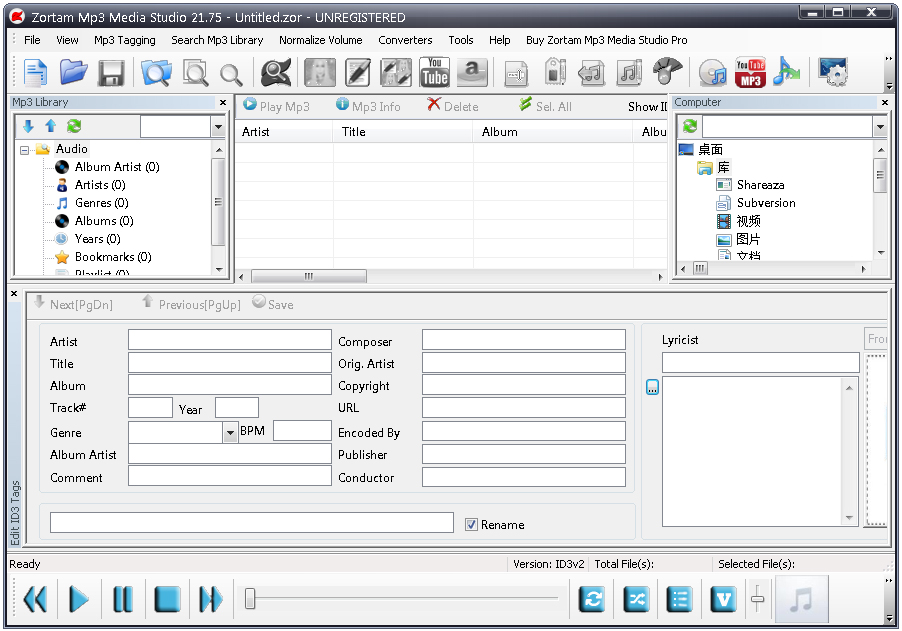Click the plain magnifier search toolbar icon
902x631 pixels.
coord(231,74)
